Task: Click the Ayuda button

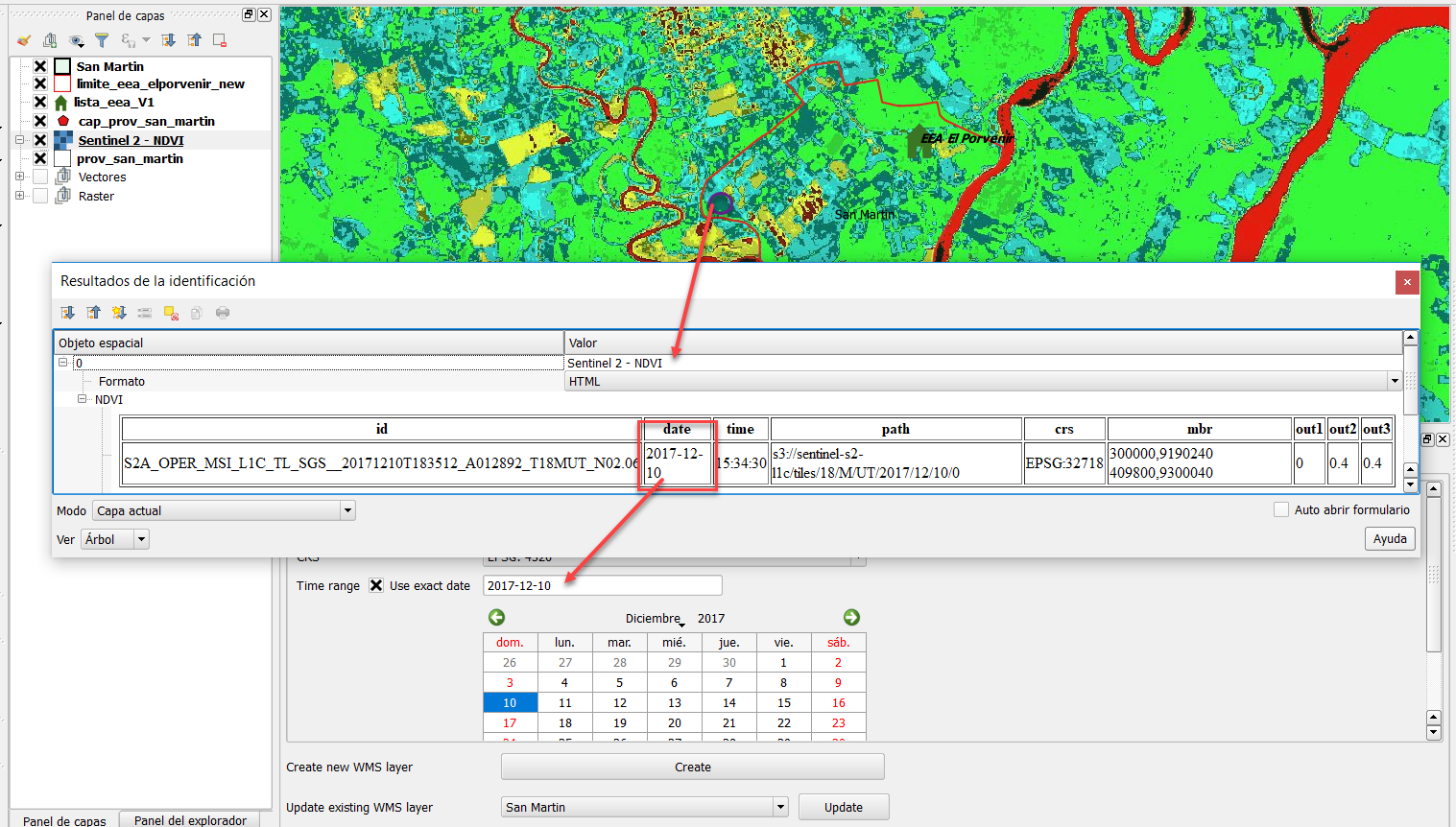Action: (1389, 538)
